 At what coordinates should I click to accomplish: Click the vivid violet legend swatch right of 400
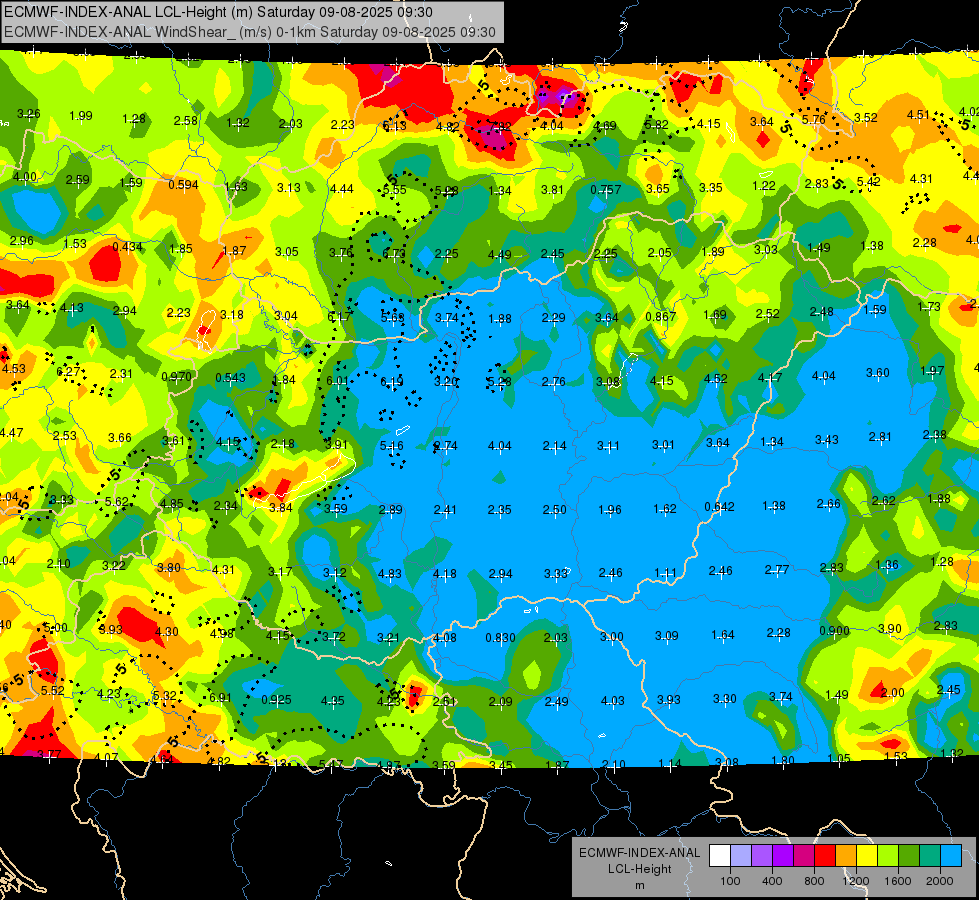coord(783,856)
